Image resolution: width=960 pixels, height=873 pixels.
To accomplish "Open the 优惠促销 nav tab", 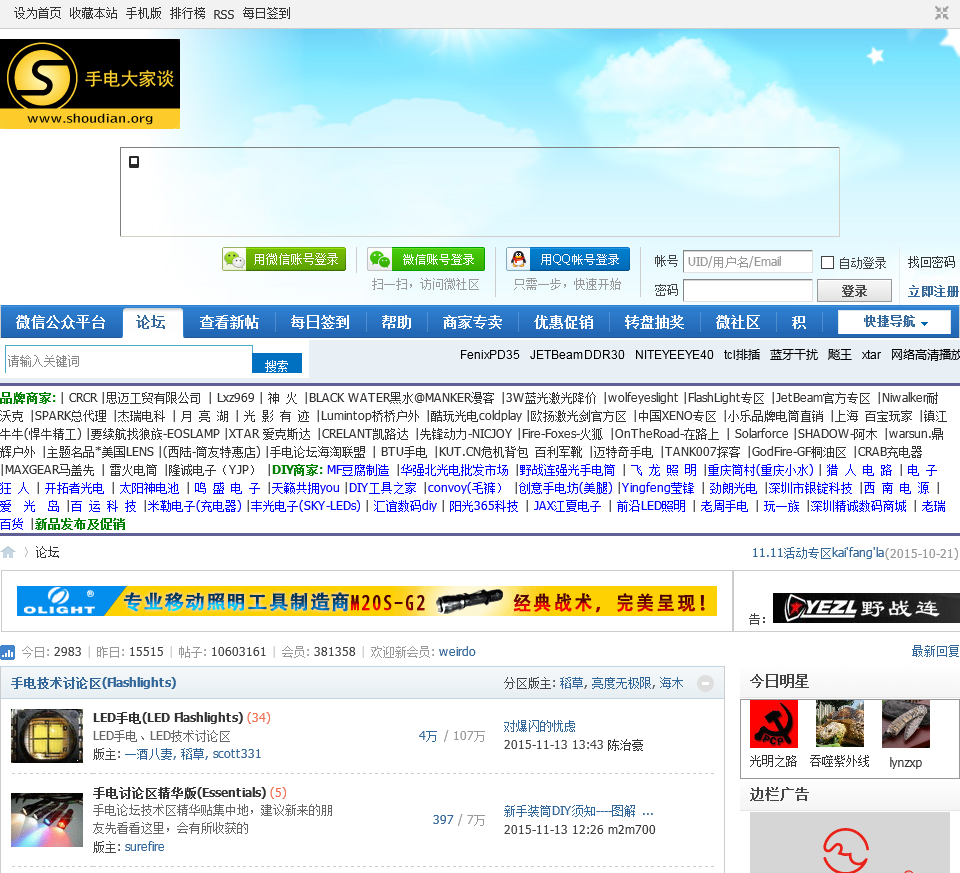I will (563, 322).
